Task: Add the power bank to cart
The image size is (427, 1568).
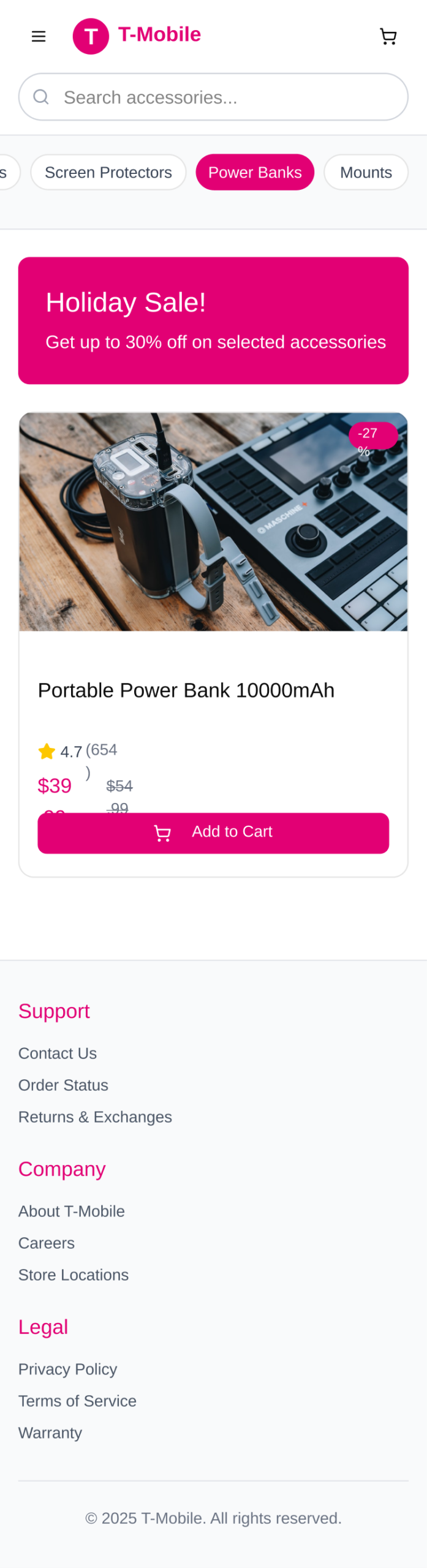Action: [x=213, y=833]
